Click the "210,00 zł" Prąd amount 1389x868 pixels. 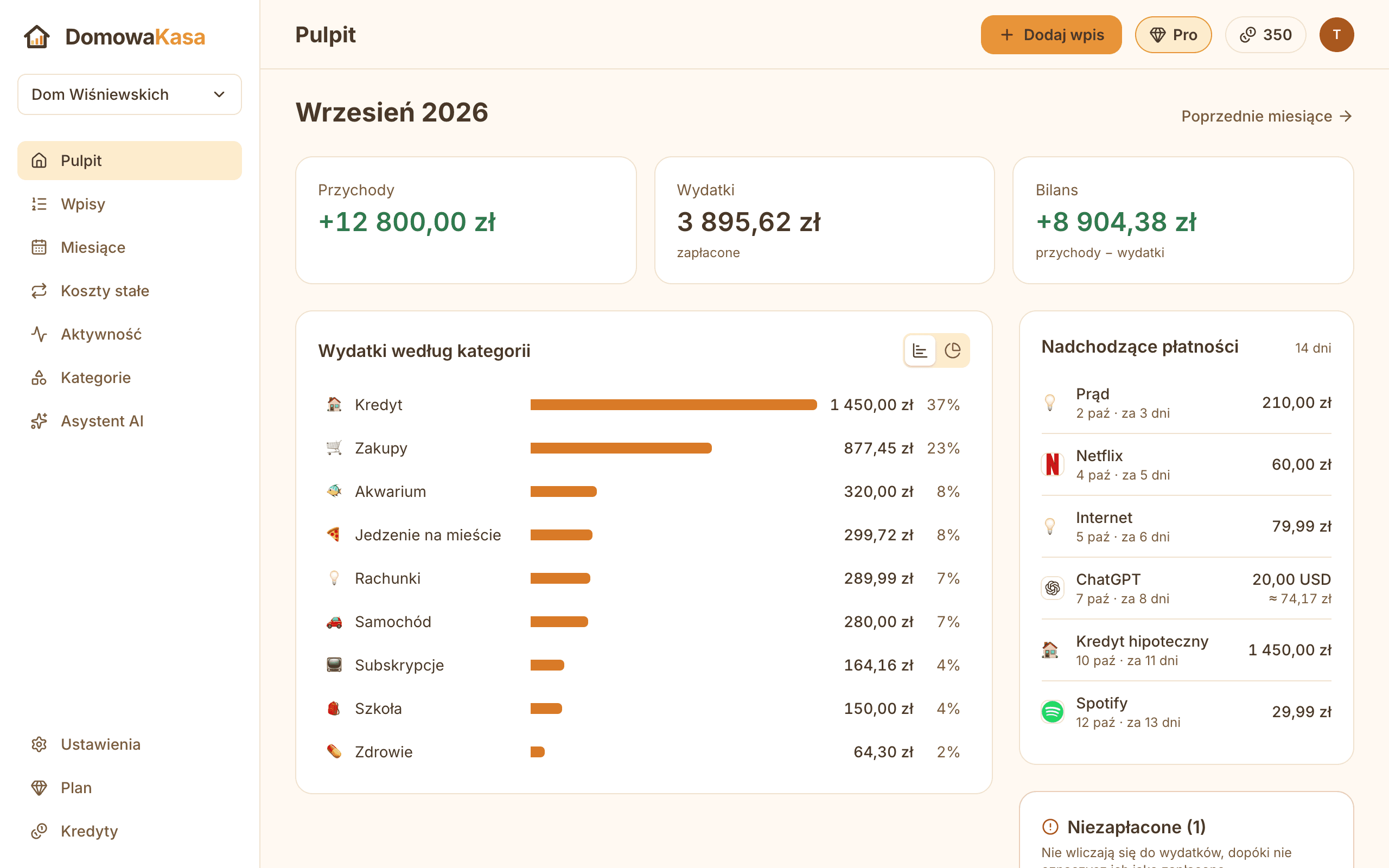[1297, 403]
